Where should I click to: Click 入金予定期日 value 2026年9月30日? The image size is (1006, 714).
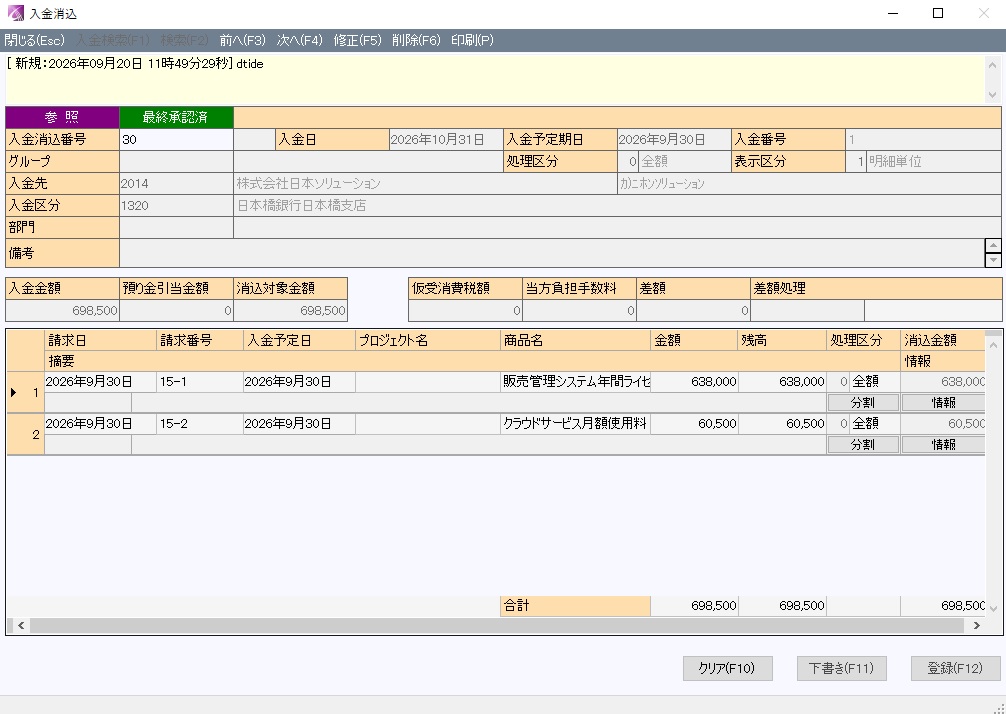674,140
